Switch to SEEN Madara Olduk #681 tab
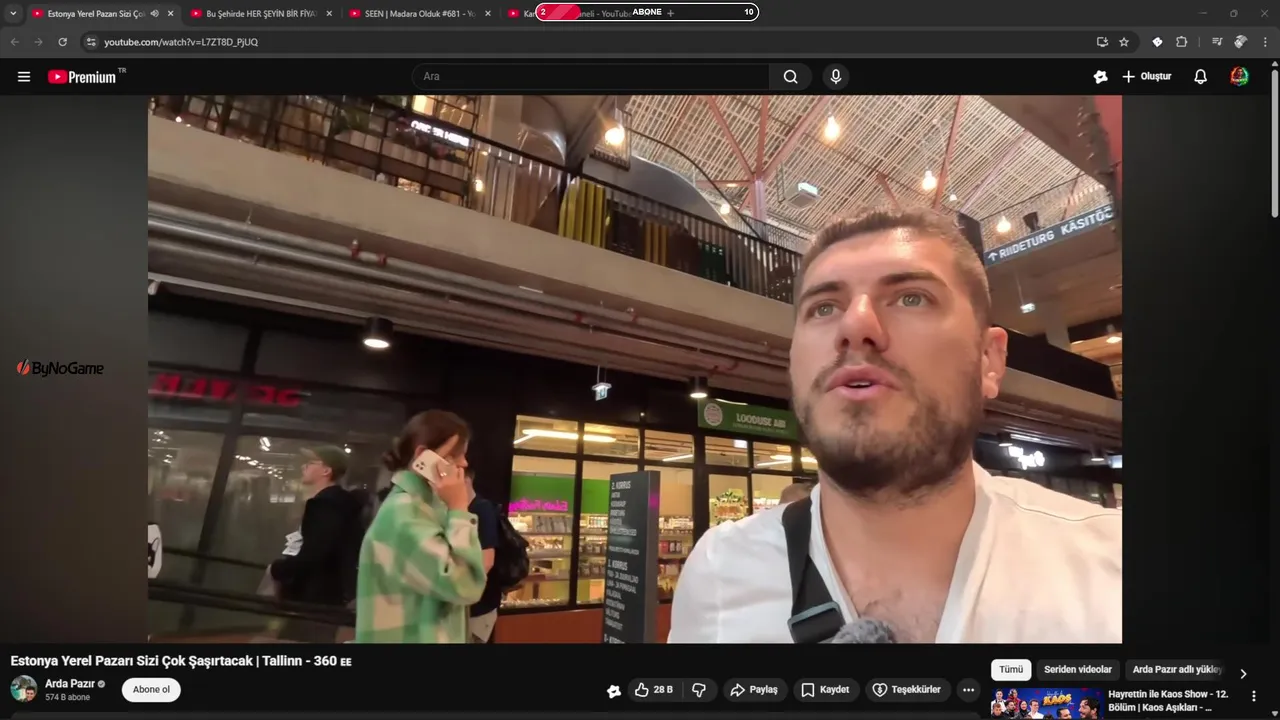This screenshot has width=1280, height=720. pos(419,13)
